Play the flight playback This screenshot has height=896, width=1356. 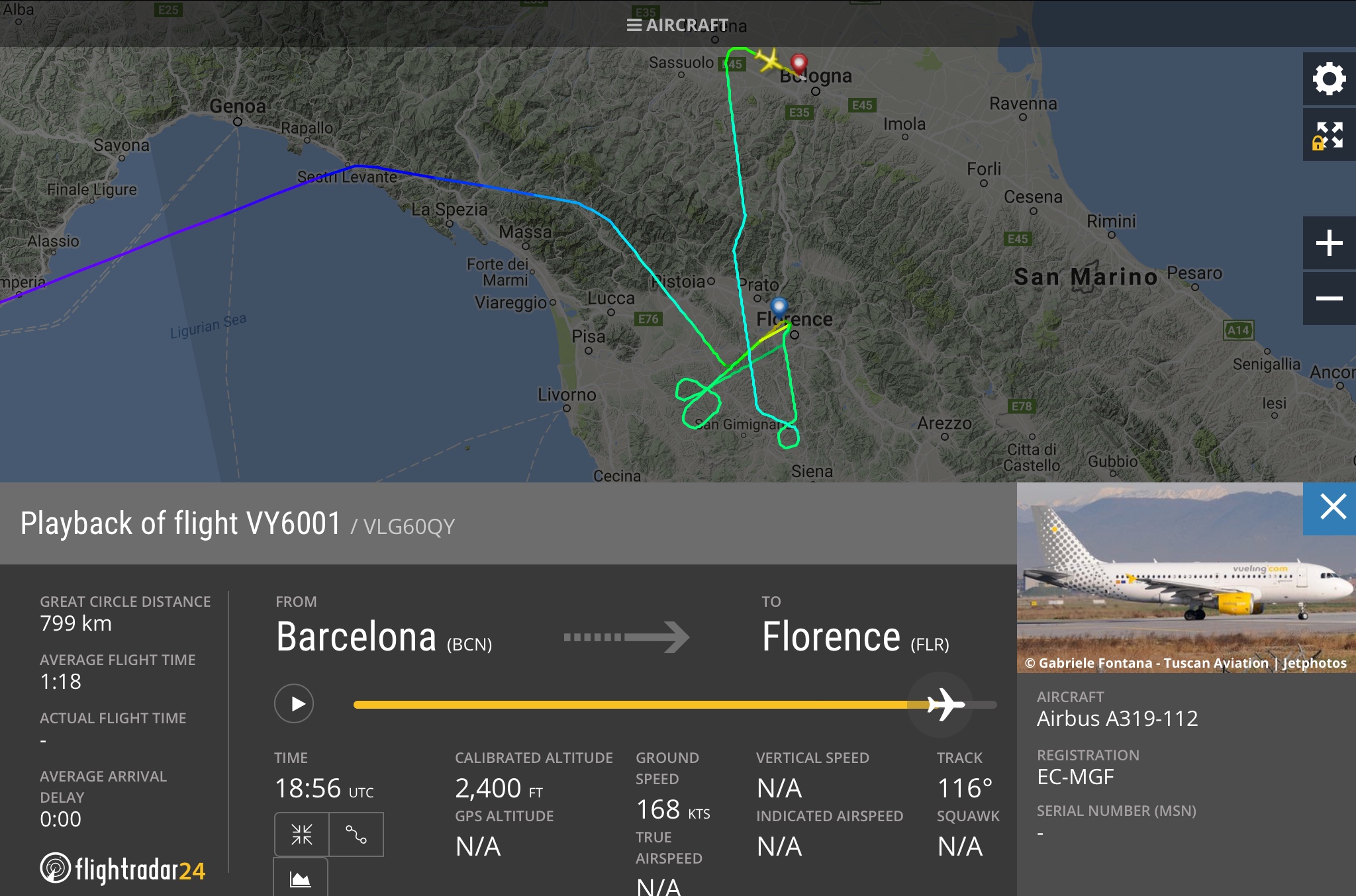point(294,703)
